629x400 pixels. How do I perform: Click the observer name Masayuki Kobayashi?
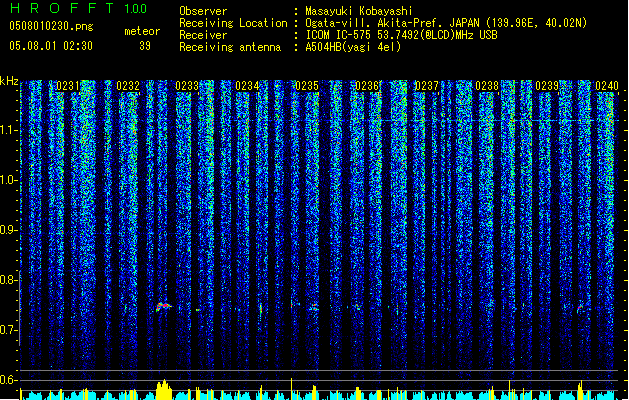click(359, 11)
